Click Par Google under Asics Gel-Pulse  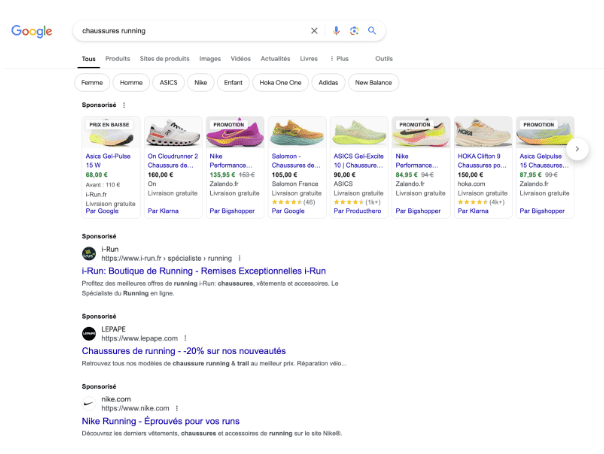[x=102, y=211]
